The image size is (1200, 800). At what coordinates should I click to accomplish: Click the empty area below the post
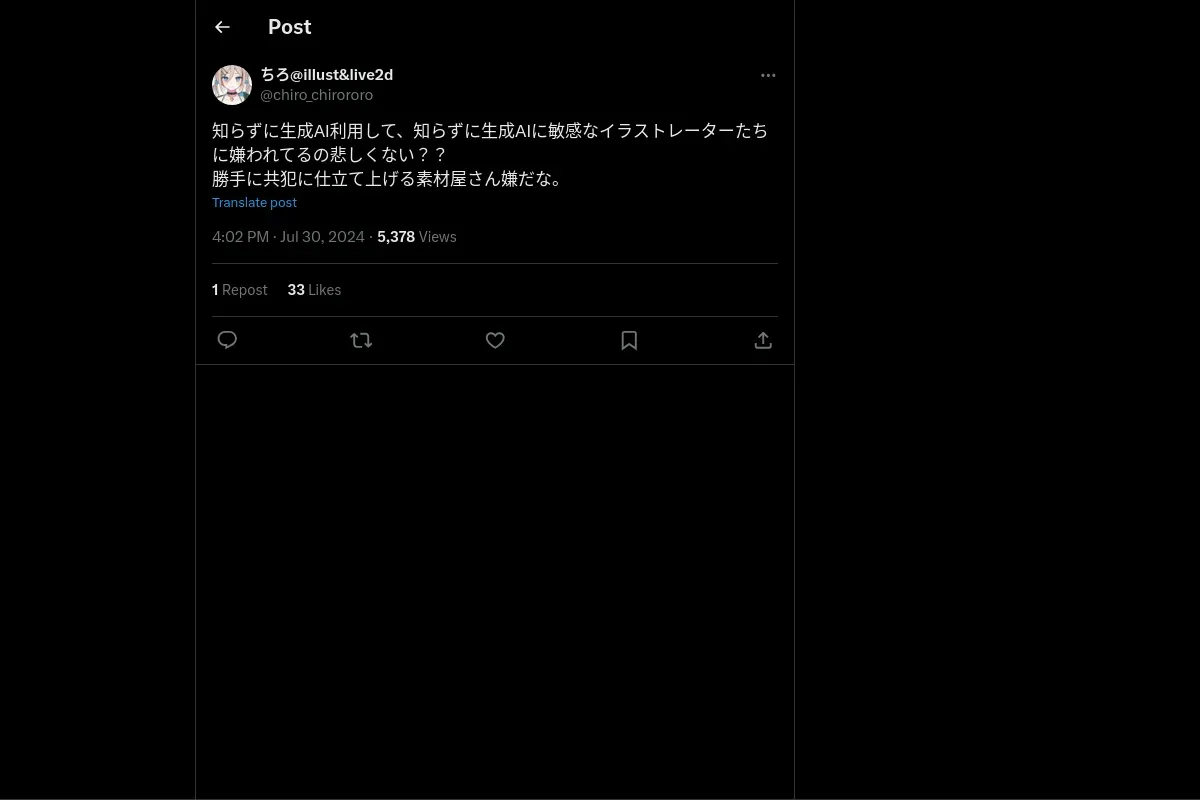[x=495, y=580]
